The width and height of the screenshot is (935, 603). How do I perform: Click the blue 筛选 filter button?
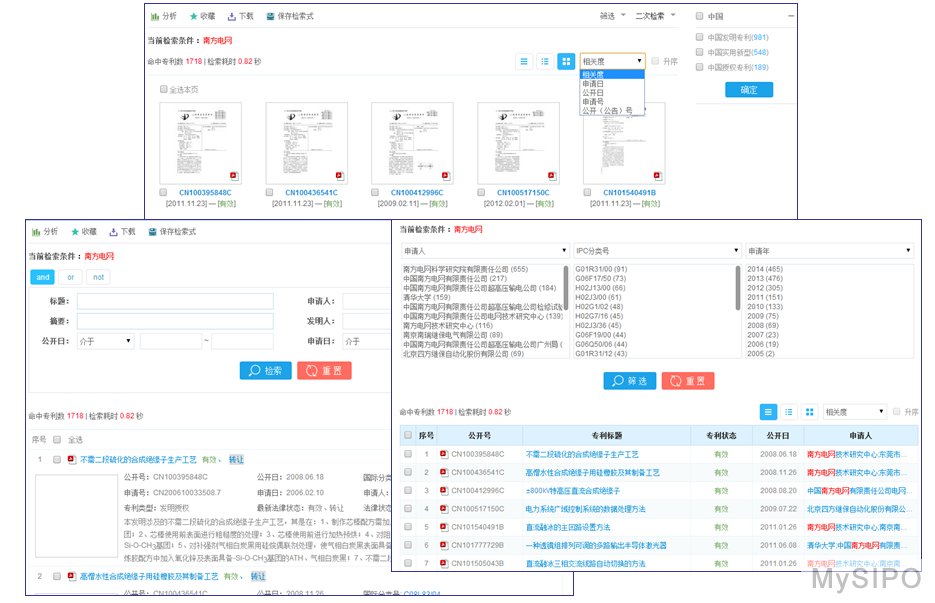tap(630, 381)
